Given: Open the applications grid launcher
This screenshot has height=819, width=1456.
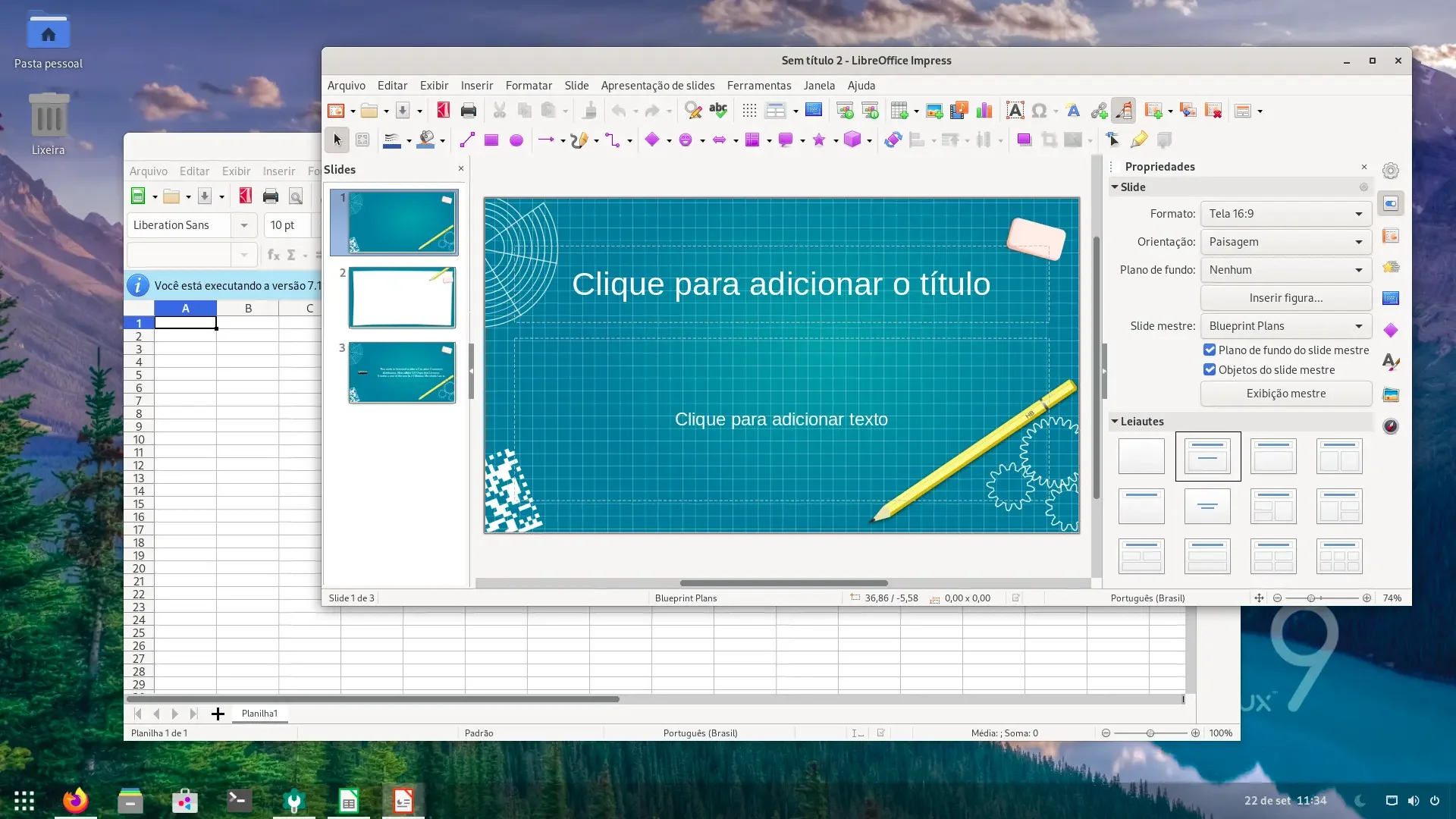Looking at the screenshot, I should pyautogui.click(x=24, y=800).
